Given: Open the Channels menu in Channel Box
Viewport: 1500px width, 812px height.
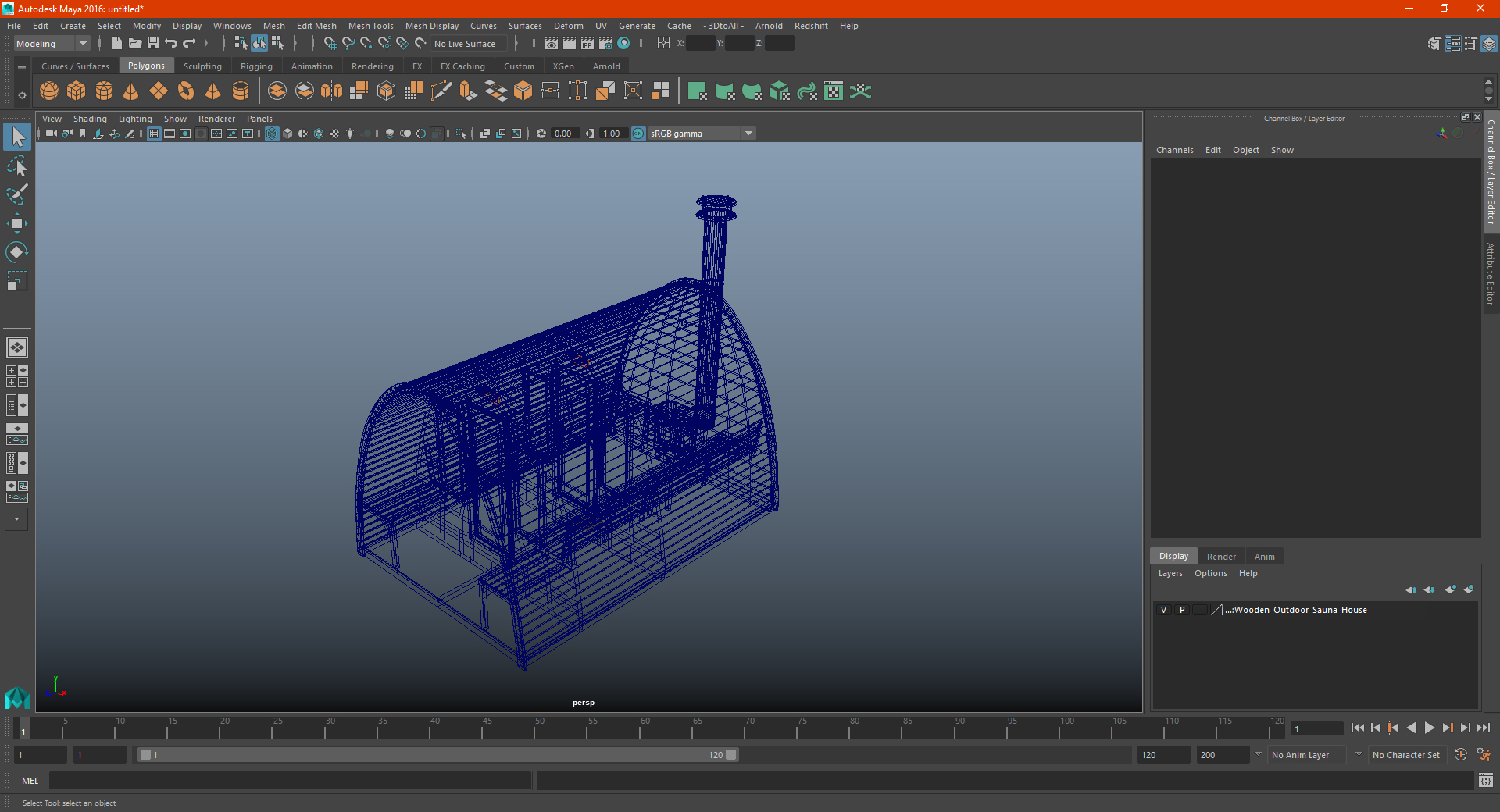Looking at the screenshot, I should pos(1174,150).
